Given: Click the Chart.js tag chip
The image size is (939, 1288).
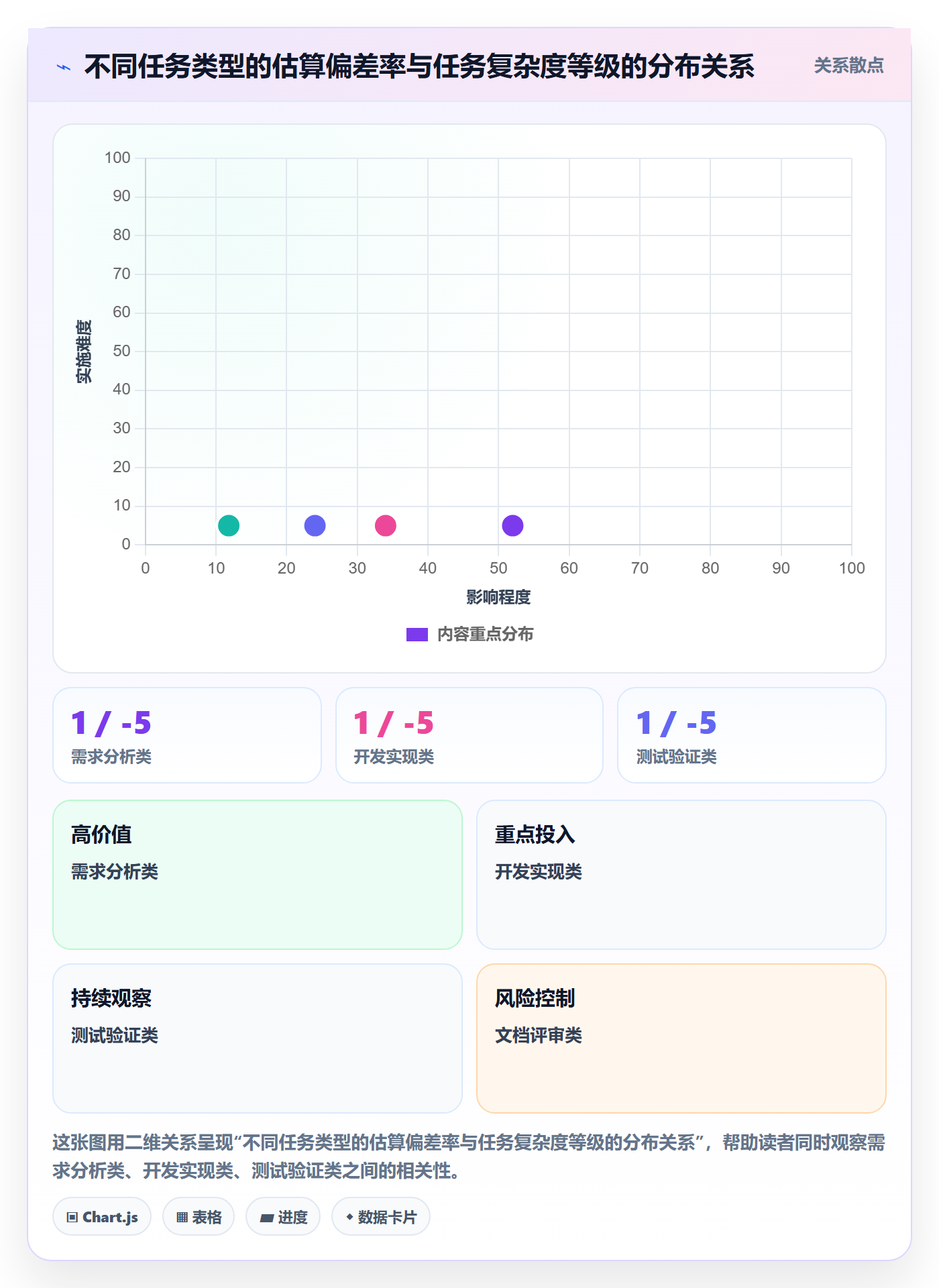Looking at the screenshot, I should pos(102,1216).
